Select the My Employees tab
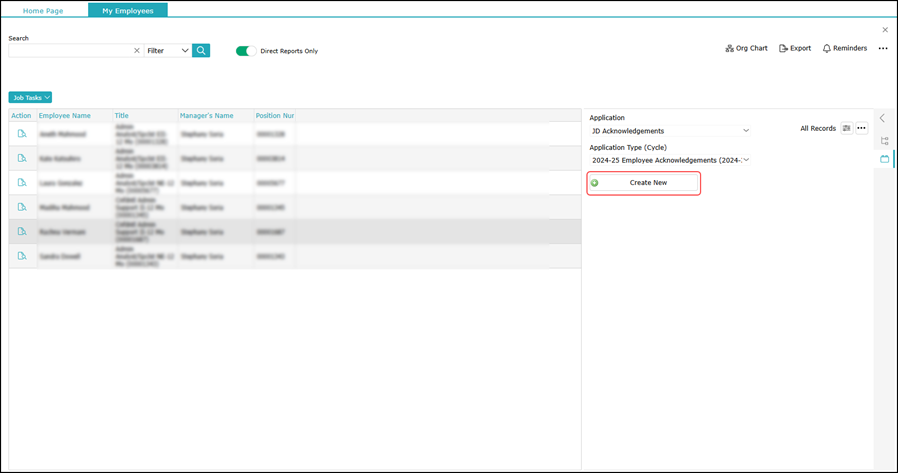 (x=128, y=10)
